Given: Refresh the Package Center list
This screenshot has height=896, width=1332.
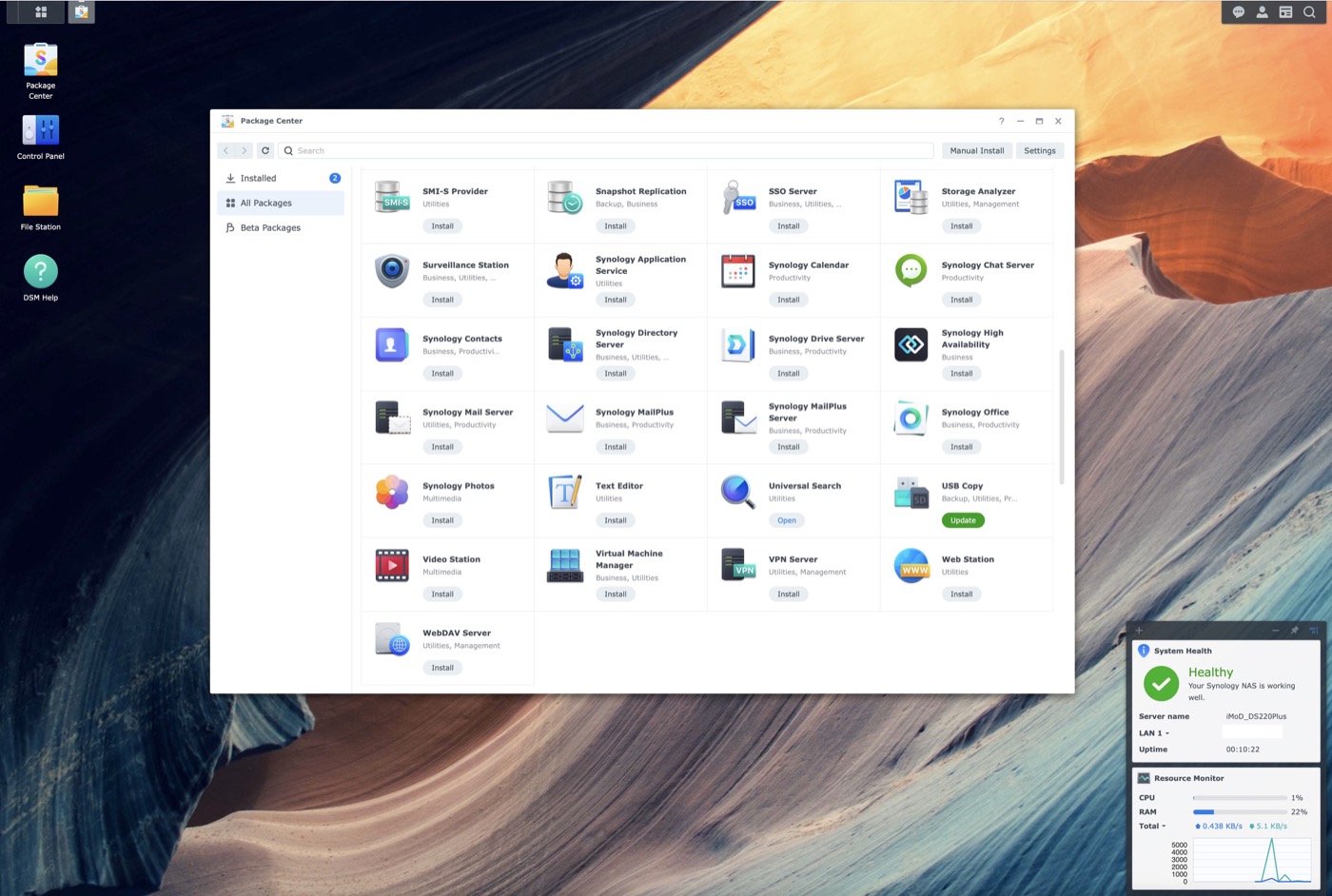Looking at the screenshot, I should point(265,150).
